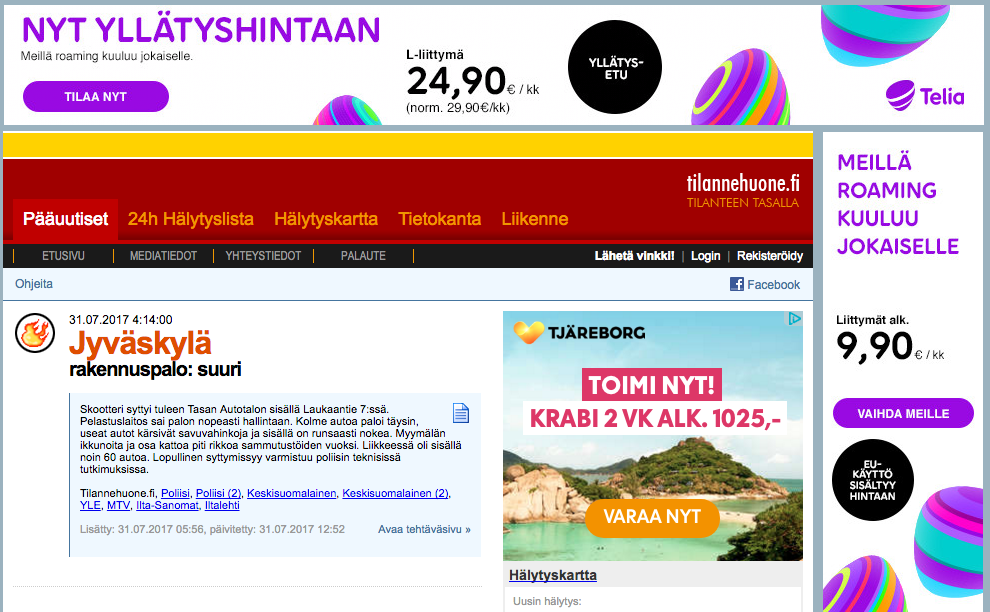Open the ETUSIVU menu item
Viewport: 990px width, 612px height.
click(63, 256)
